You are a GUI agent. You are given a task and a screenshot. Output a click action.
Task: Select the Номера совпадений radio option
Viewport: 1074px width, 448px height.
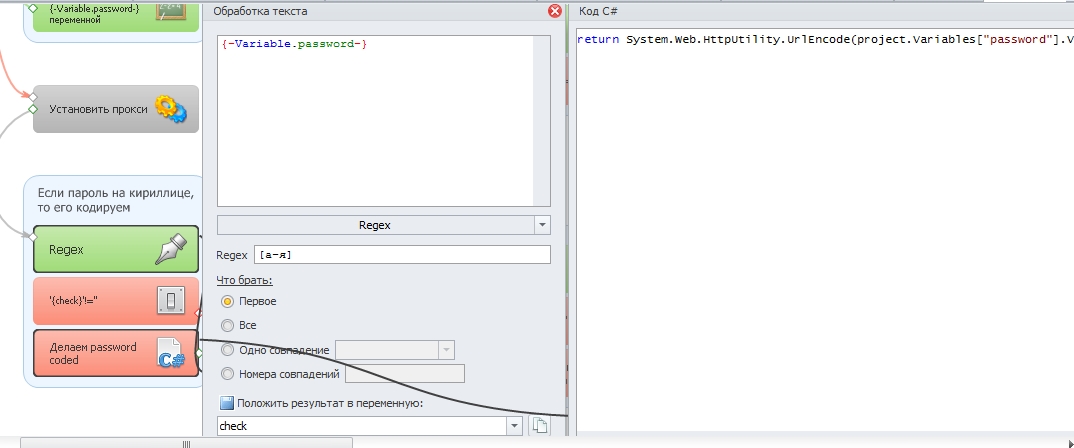click(x=227, y=374)
